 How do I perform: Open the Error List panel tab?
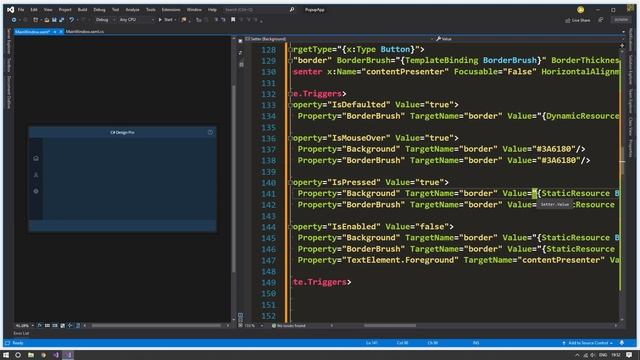pyautogui.click(x=21, y=333)
